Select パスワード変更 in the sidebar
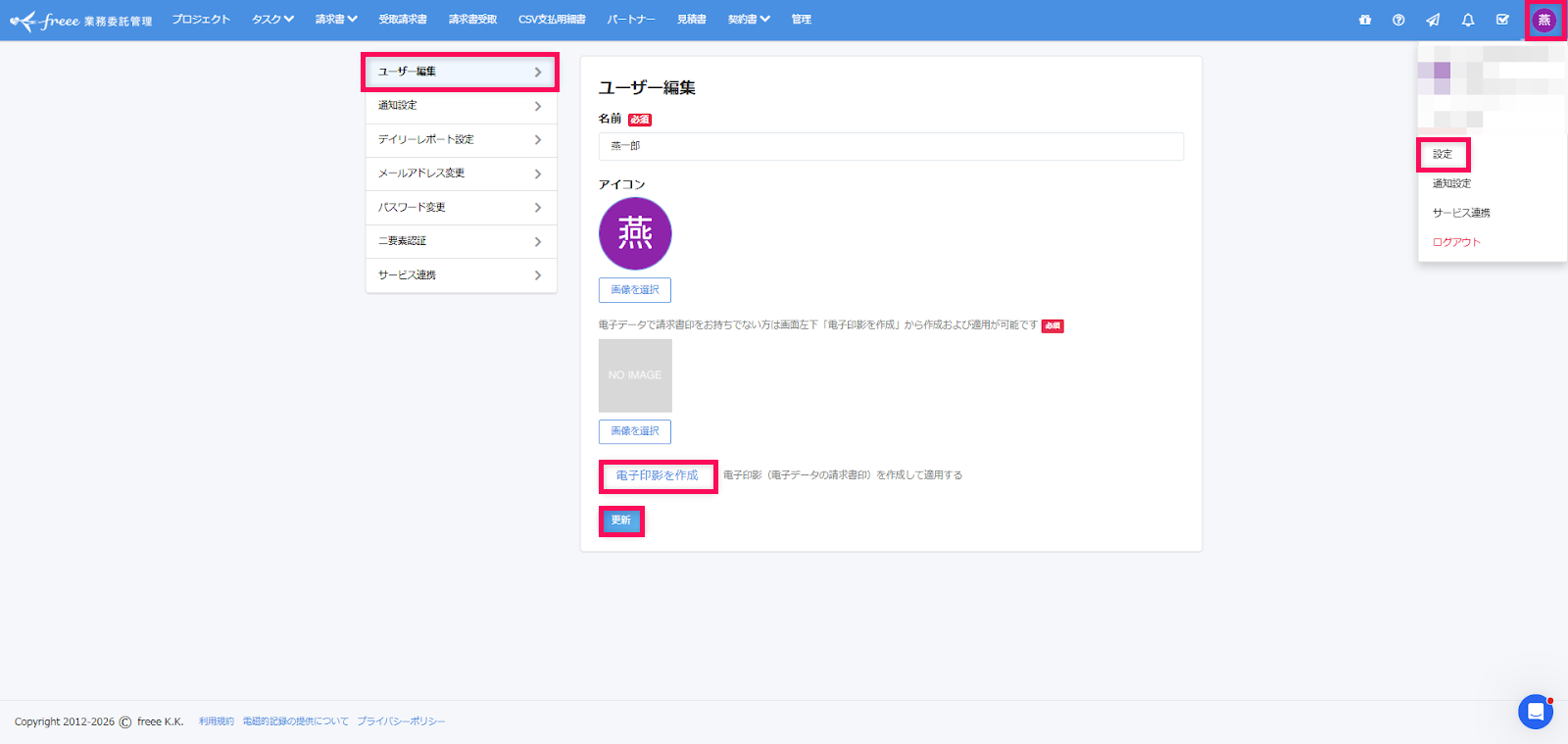This screenshot has height=744, width=1568. click(461, 208)
